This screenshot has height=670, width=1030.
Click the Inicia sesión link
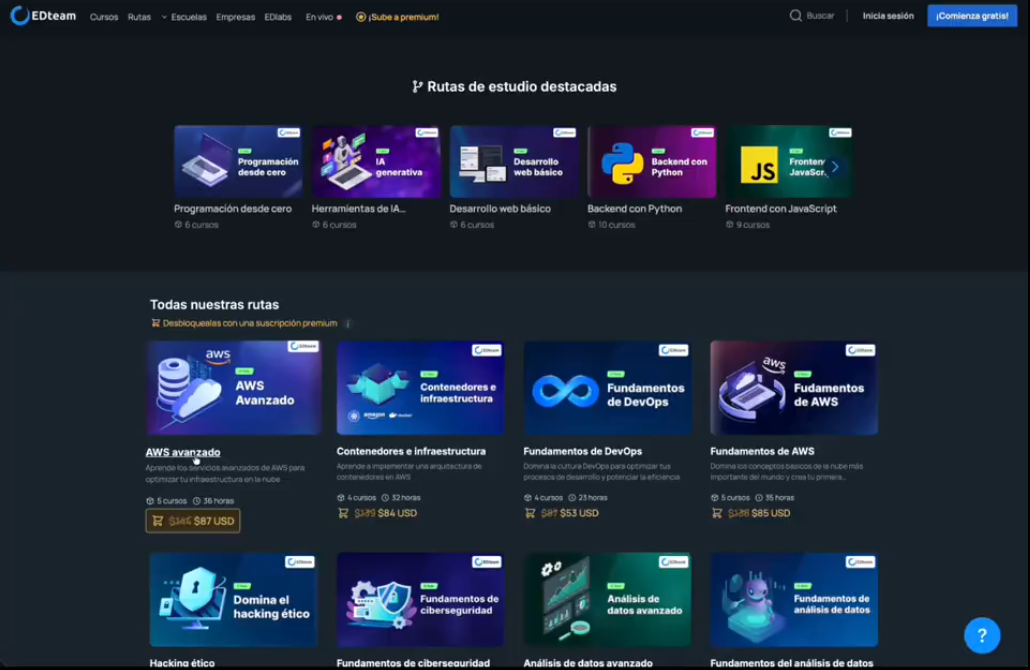pos(888,16)
